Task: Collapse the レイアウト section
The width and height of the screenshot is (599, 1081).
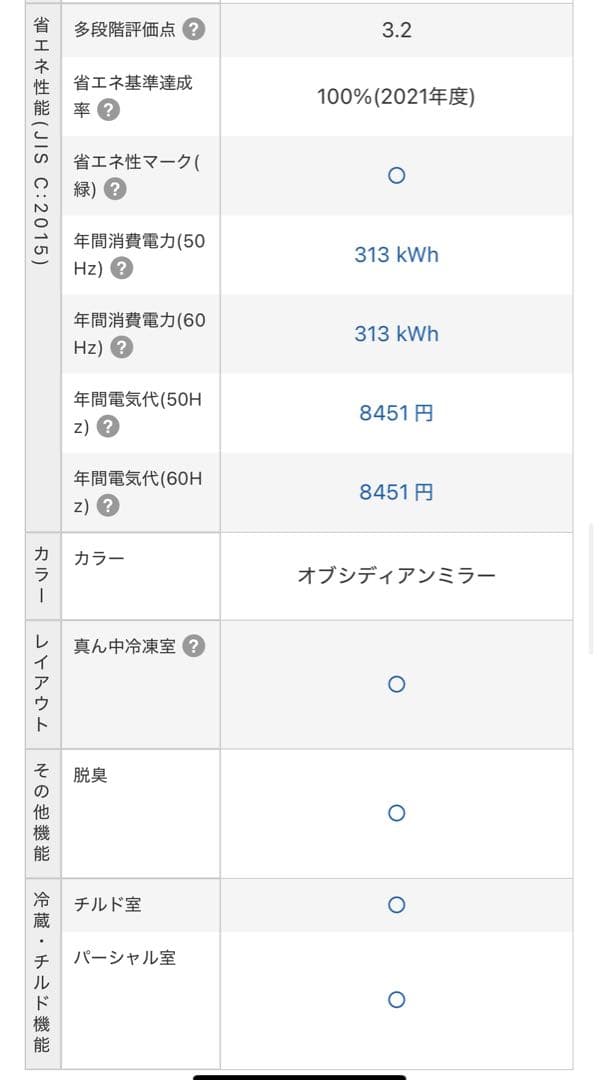Action: tap(41, 684)
